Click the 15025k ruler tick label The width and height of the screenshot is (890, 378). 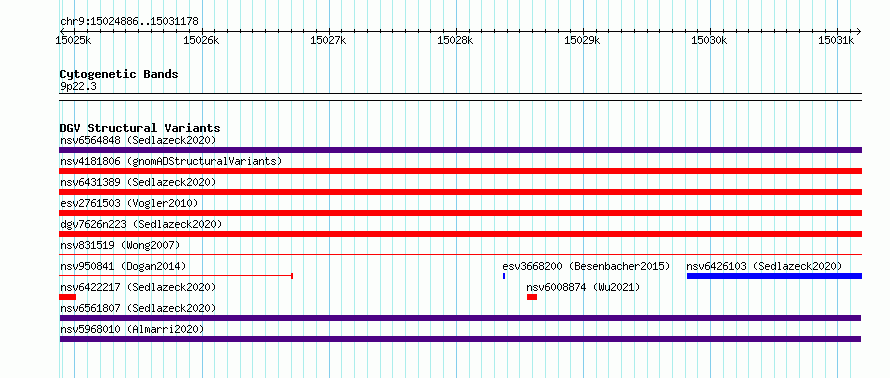tap(74, 40)
